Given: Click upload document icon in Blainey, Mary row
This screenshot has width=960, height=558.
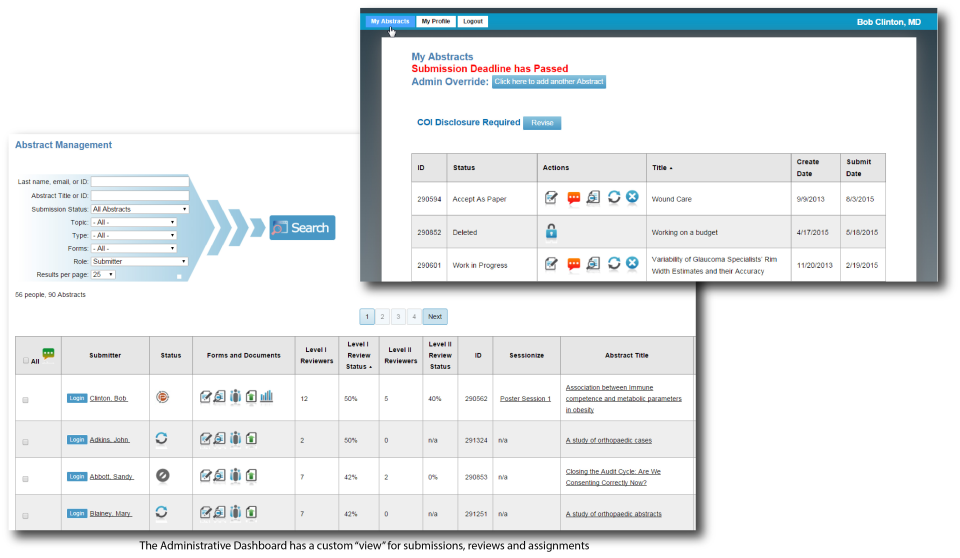Looking at the screenshot, I should pyautogui.click(x=251, y=512).
